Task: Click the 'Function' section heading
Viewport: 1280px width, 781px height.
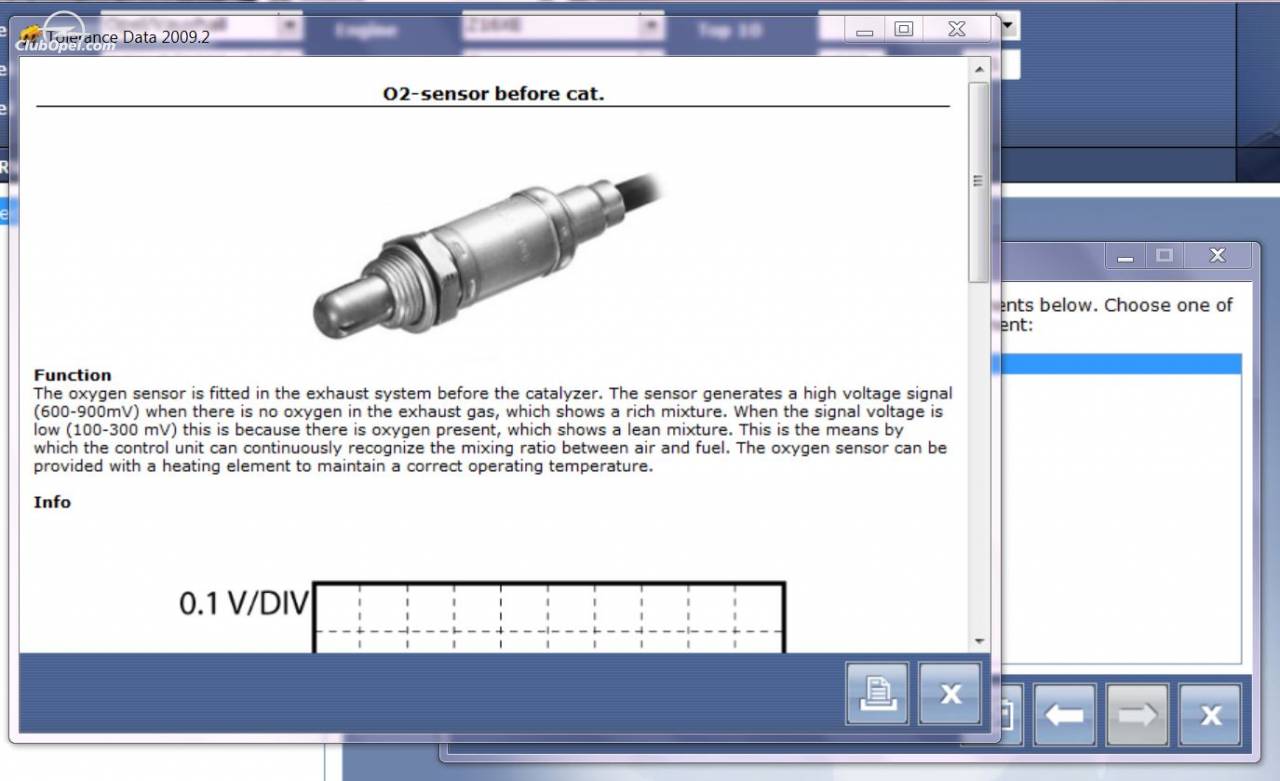Action: [x=73, y=375]
